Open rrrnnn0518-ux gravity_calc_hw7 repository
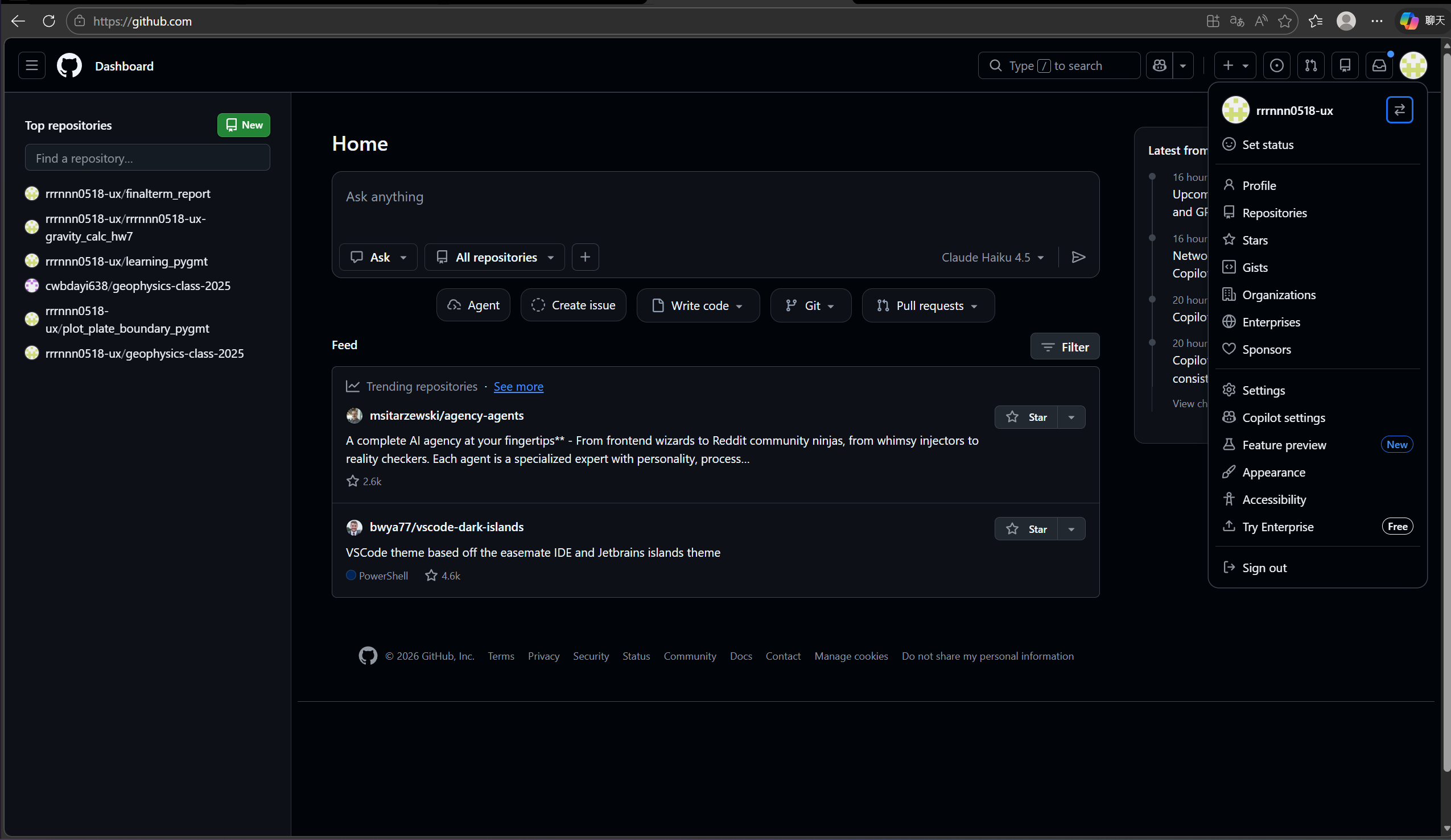 point(126,227)
